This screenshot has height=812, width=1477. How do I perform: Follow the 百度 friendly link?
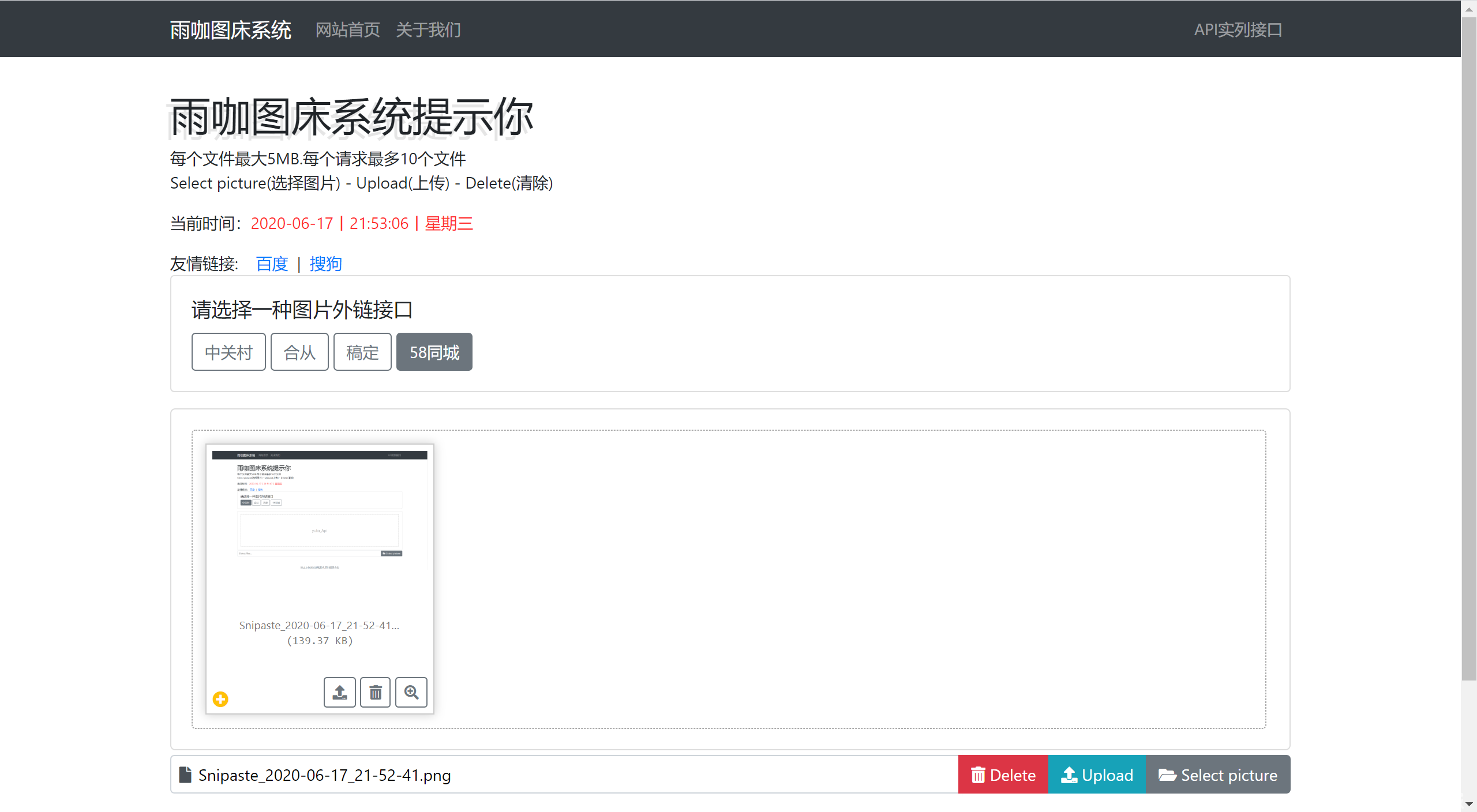(x=272, y=264)
